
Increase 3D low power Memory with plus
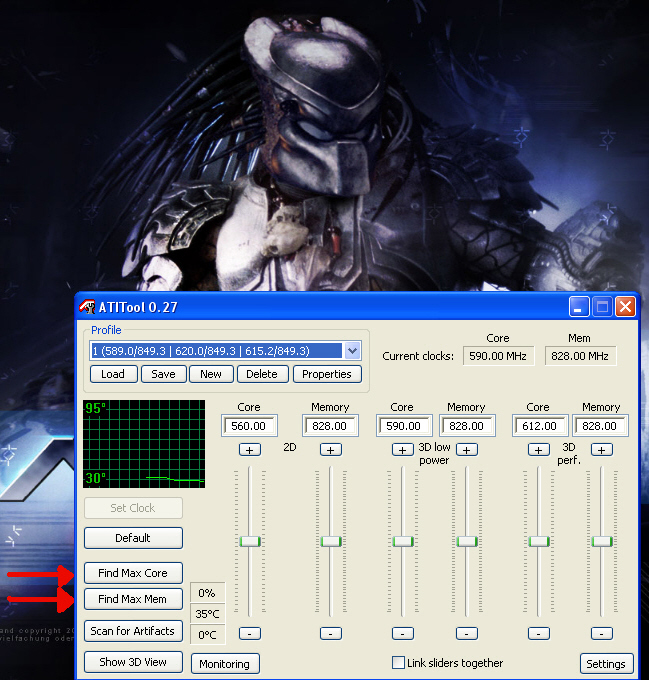467,450
